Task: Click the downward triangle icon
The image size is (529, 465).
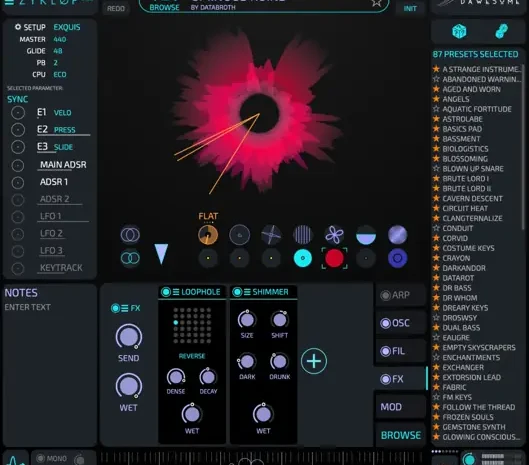Action: point(161,253)
